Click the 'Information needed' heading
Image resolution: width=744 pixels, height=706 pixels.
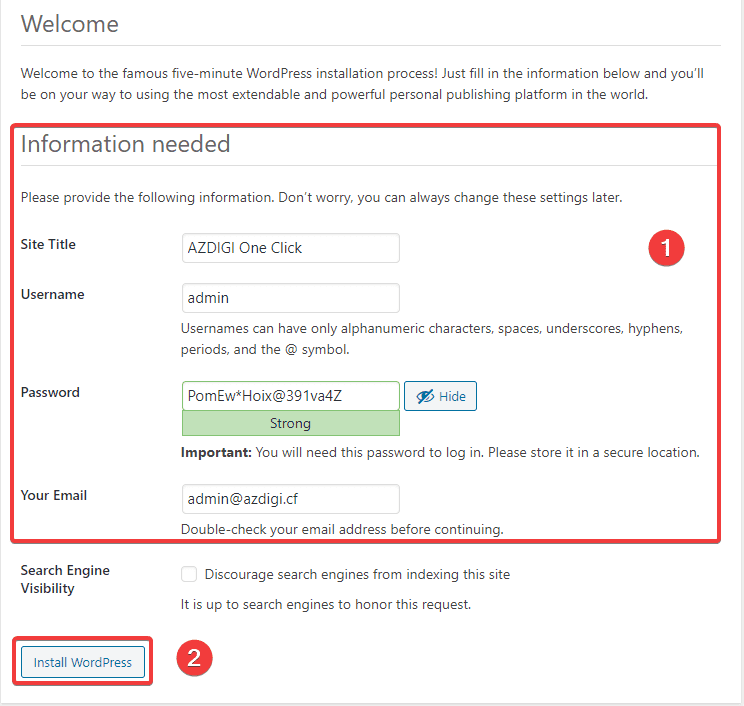coord(125,144)
